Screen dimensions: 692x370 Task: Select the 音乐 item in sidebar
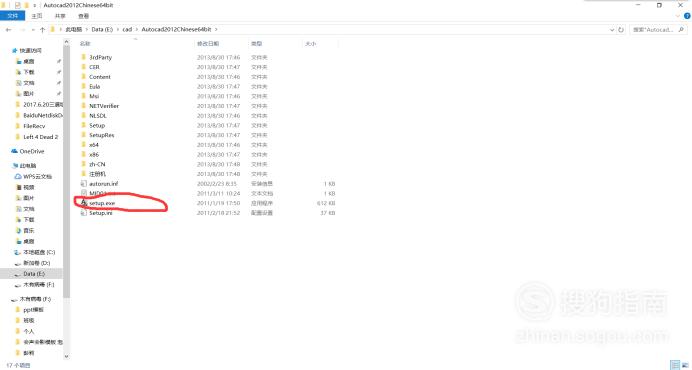click(x=29, y=230)
